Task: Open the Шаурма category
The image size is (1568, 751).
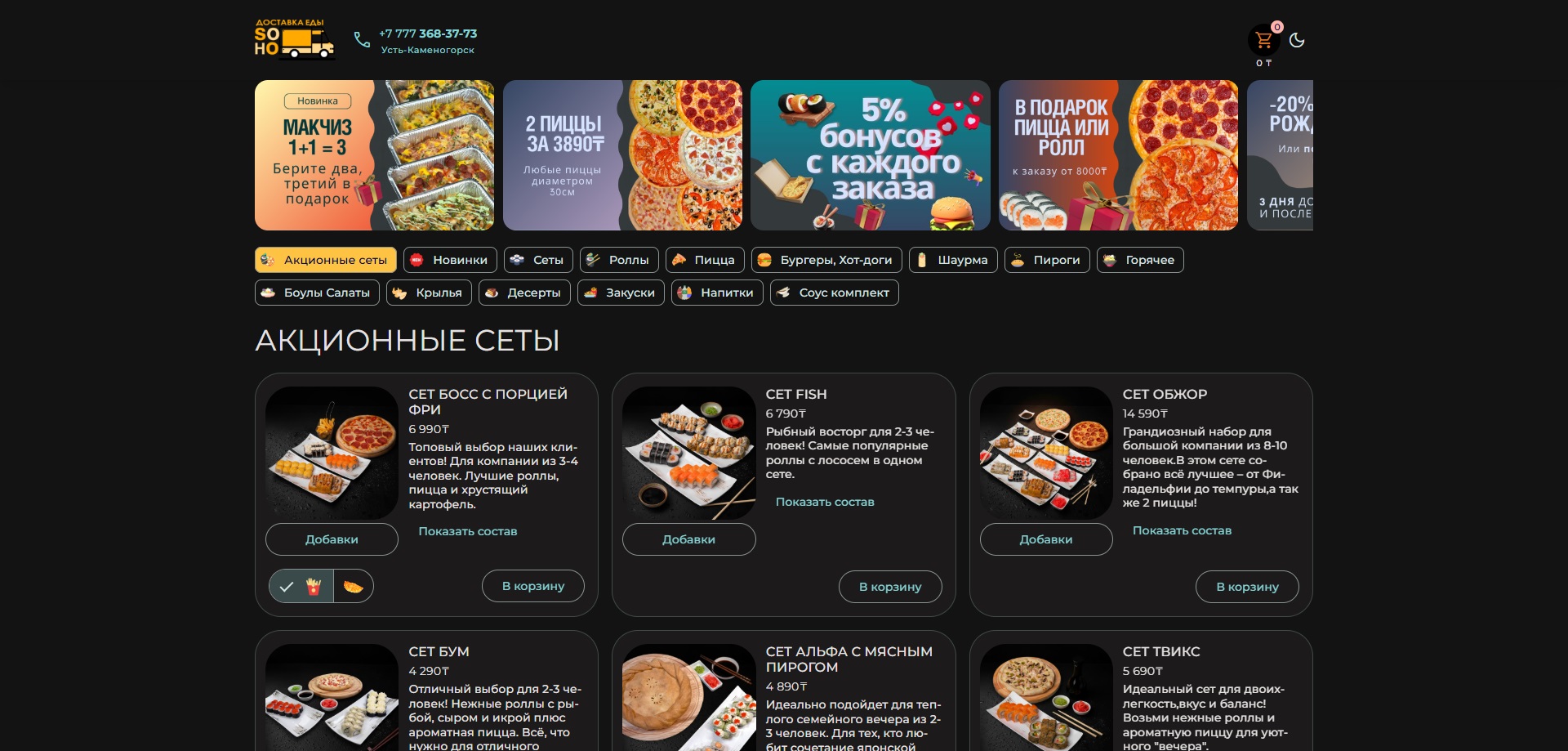Action: [953, 260]
